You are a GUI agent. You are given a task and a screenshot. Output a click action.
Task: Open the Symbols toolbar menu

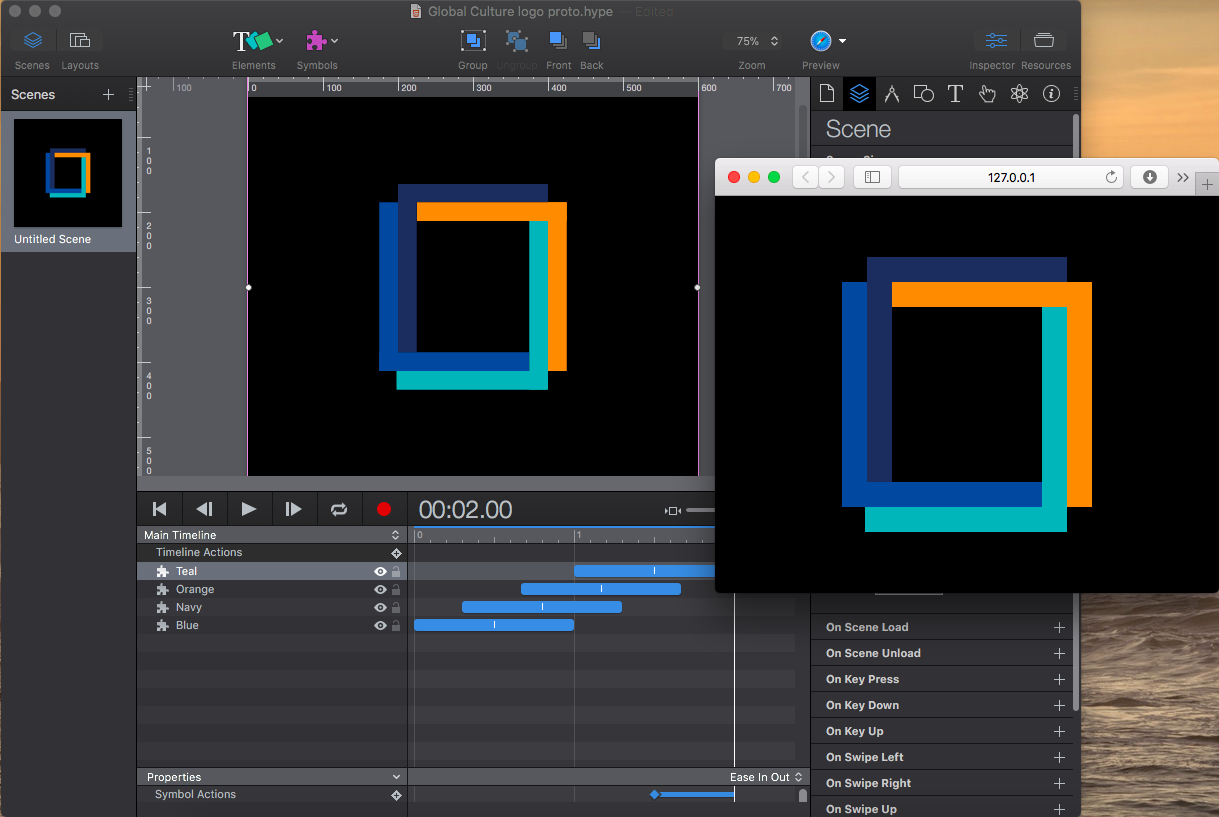tap(321, 41)
